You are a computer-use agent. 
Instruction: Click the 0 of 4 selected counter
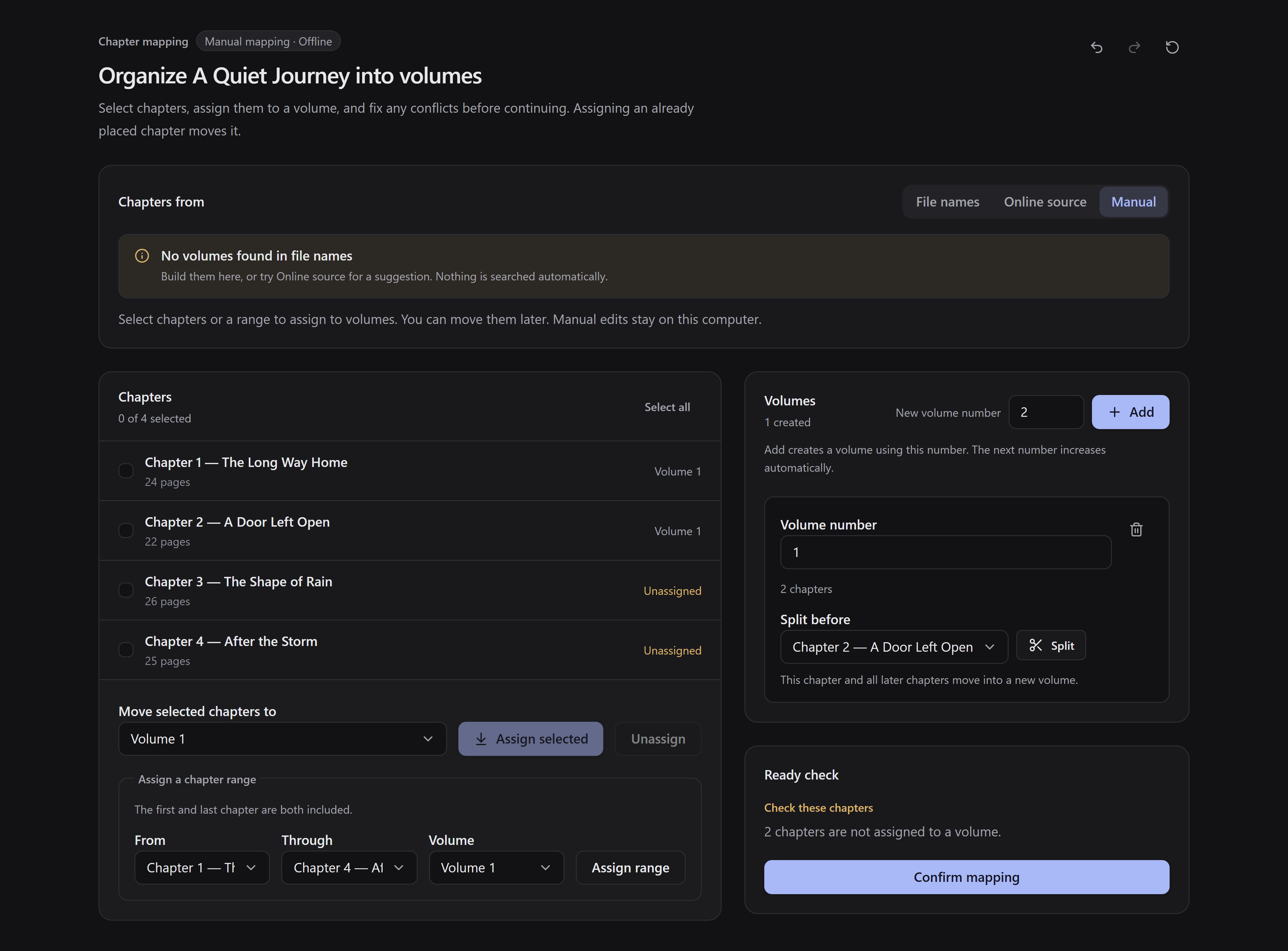click(x=155, y=418)
